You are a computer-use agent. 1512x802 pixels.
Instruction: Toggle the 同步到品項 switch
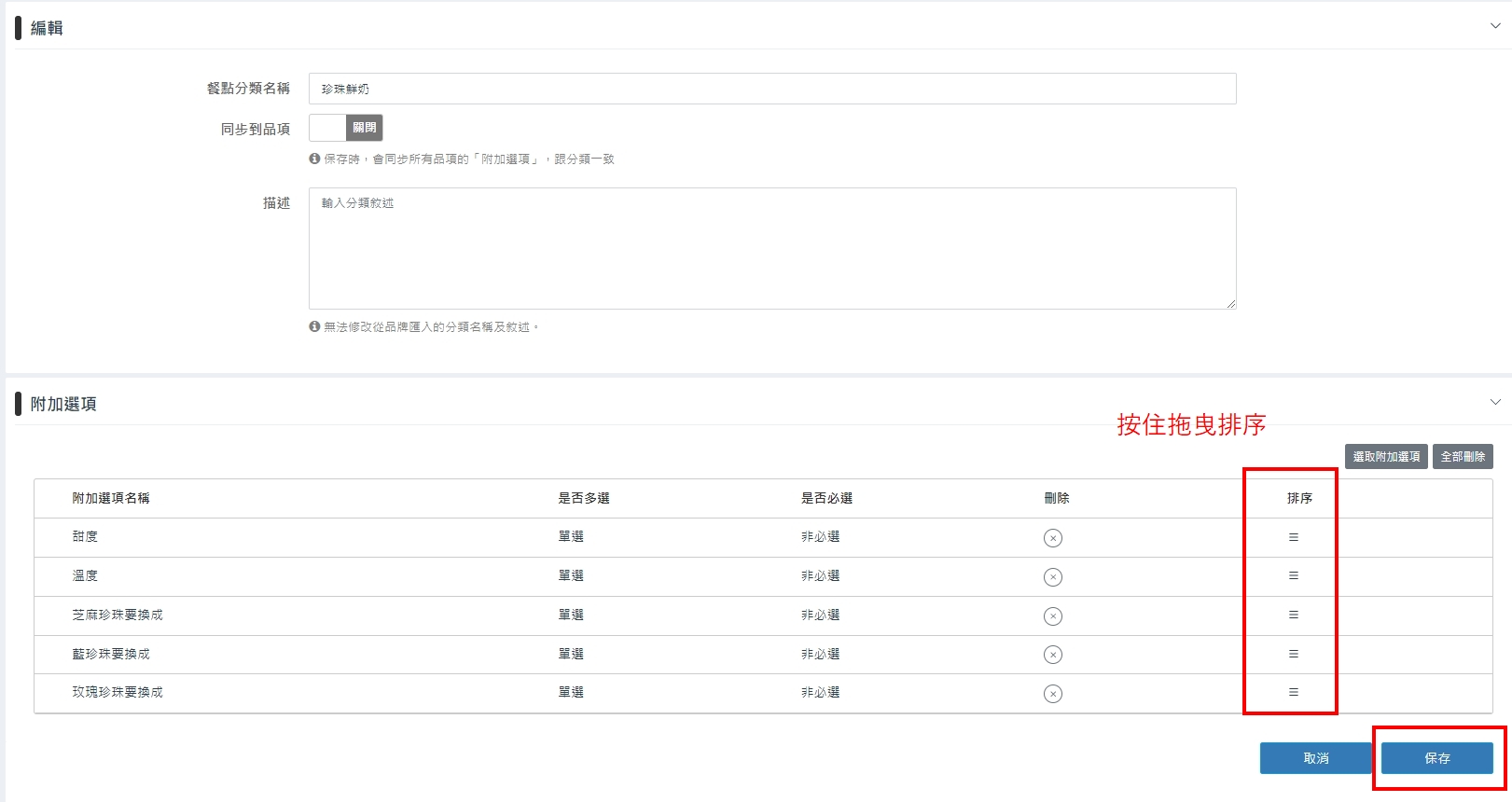pyautogui.click(x=345, y=128)
